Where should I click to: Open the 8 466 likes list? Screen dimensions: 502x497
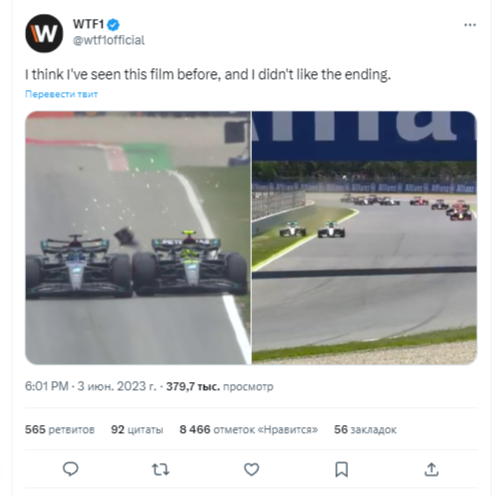(249, 429)
